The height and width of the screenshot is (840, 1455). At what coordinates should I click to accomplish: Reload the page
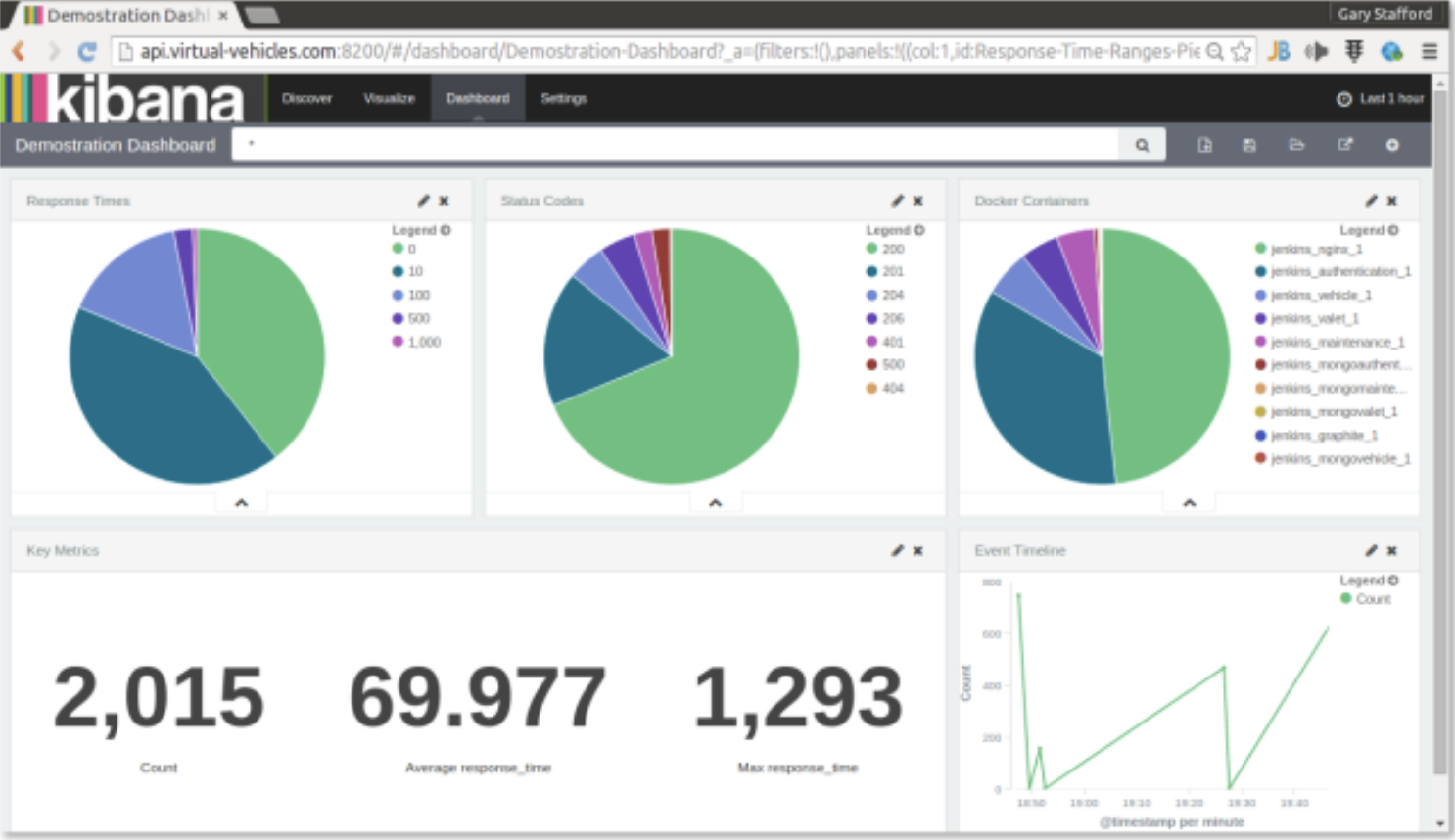coord(87,51)
